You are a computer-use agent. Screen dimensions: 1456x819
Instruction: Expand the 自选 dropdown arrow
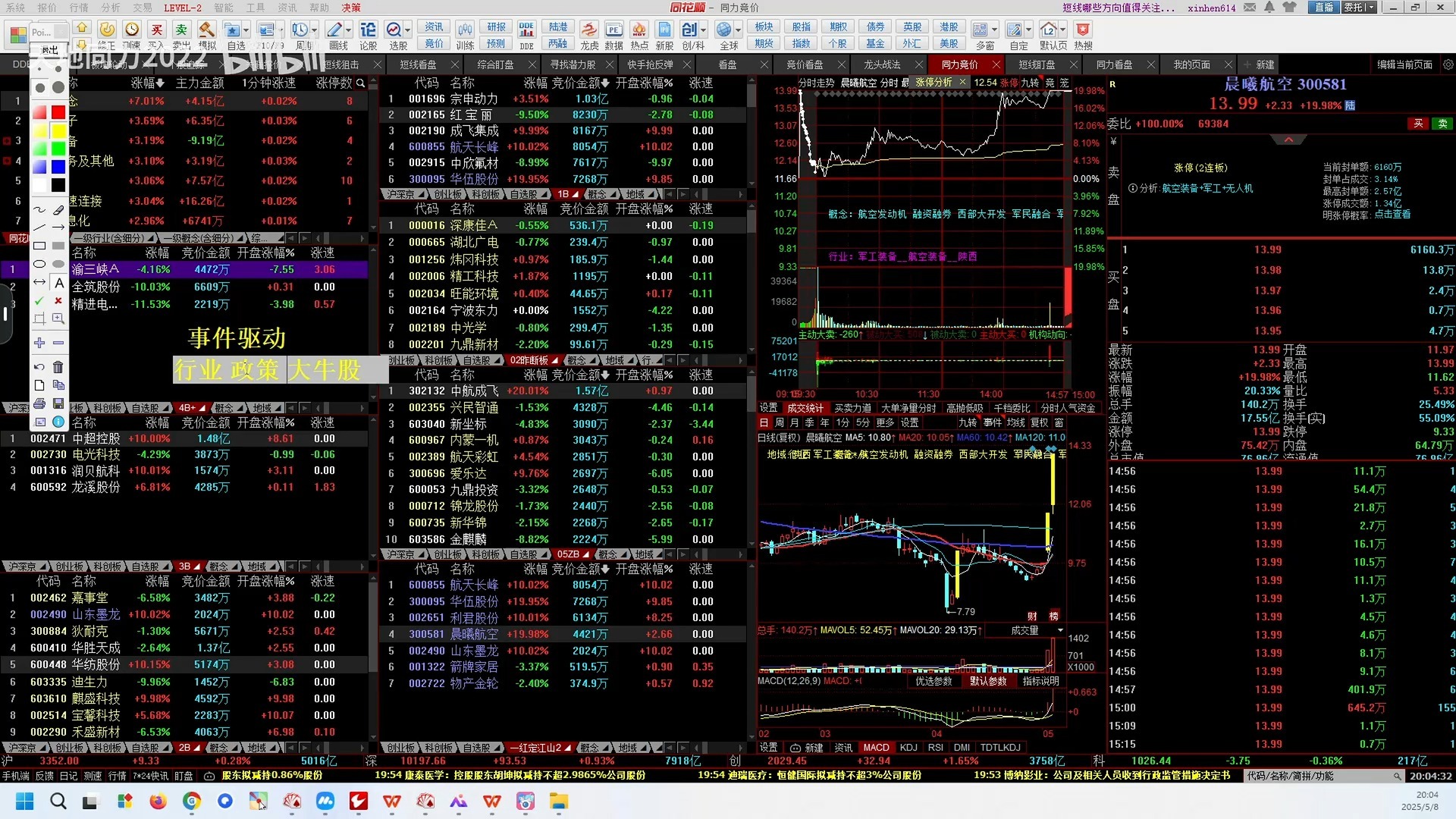(247, 30)
